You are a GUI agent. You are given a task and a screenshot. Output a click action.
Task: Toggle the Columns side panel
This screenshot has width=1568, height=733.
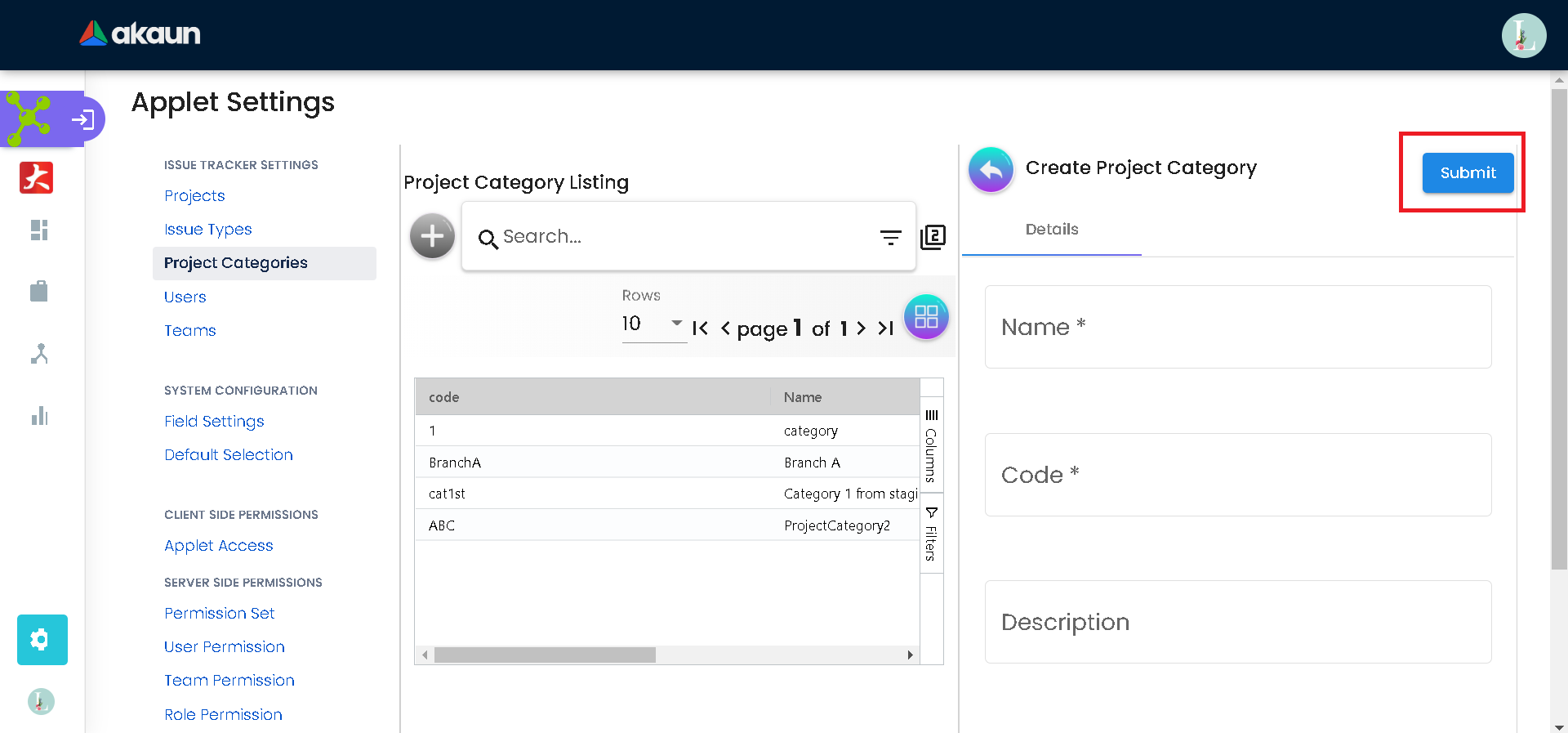(931, 447)
